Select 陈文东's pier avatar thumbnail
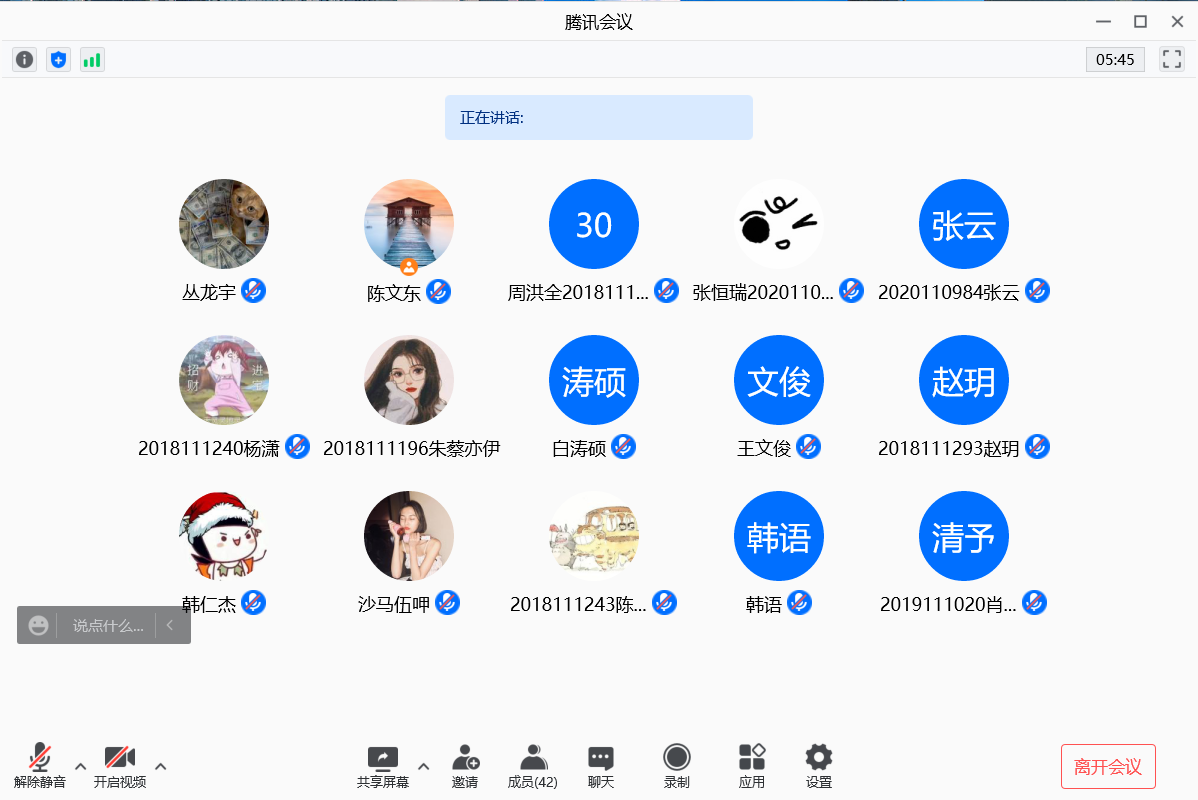 pos(409,224)
